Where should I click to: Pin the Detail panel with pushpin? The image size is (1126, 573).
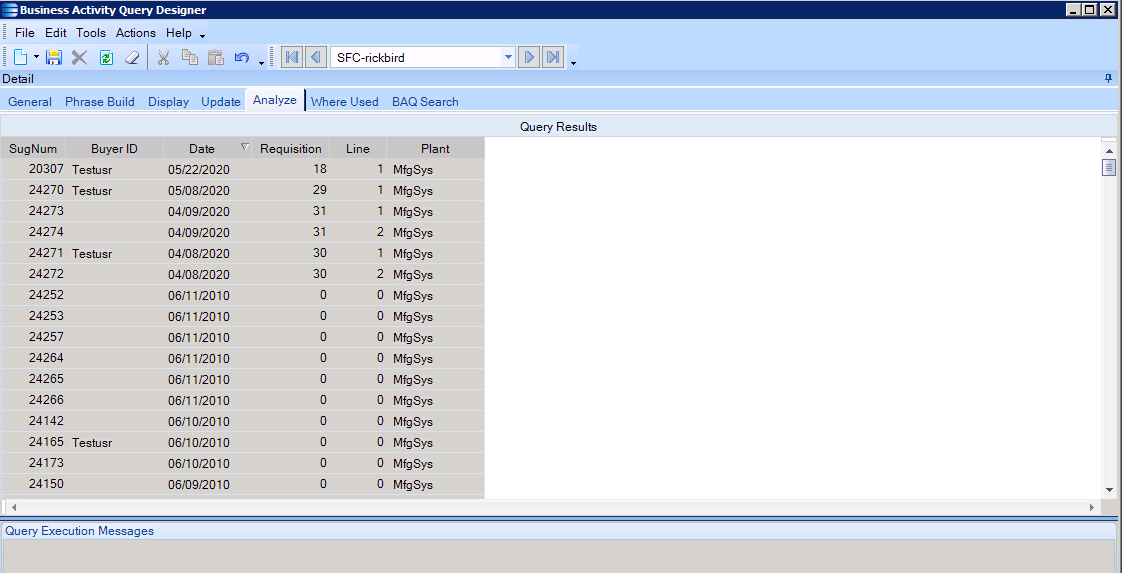[1109, 78]
